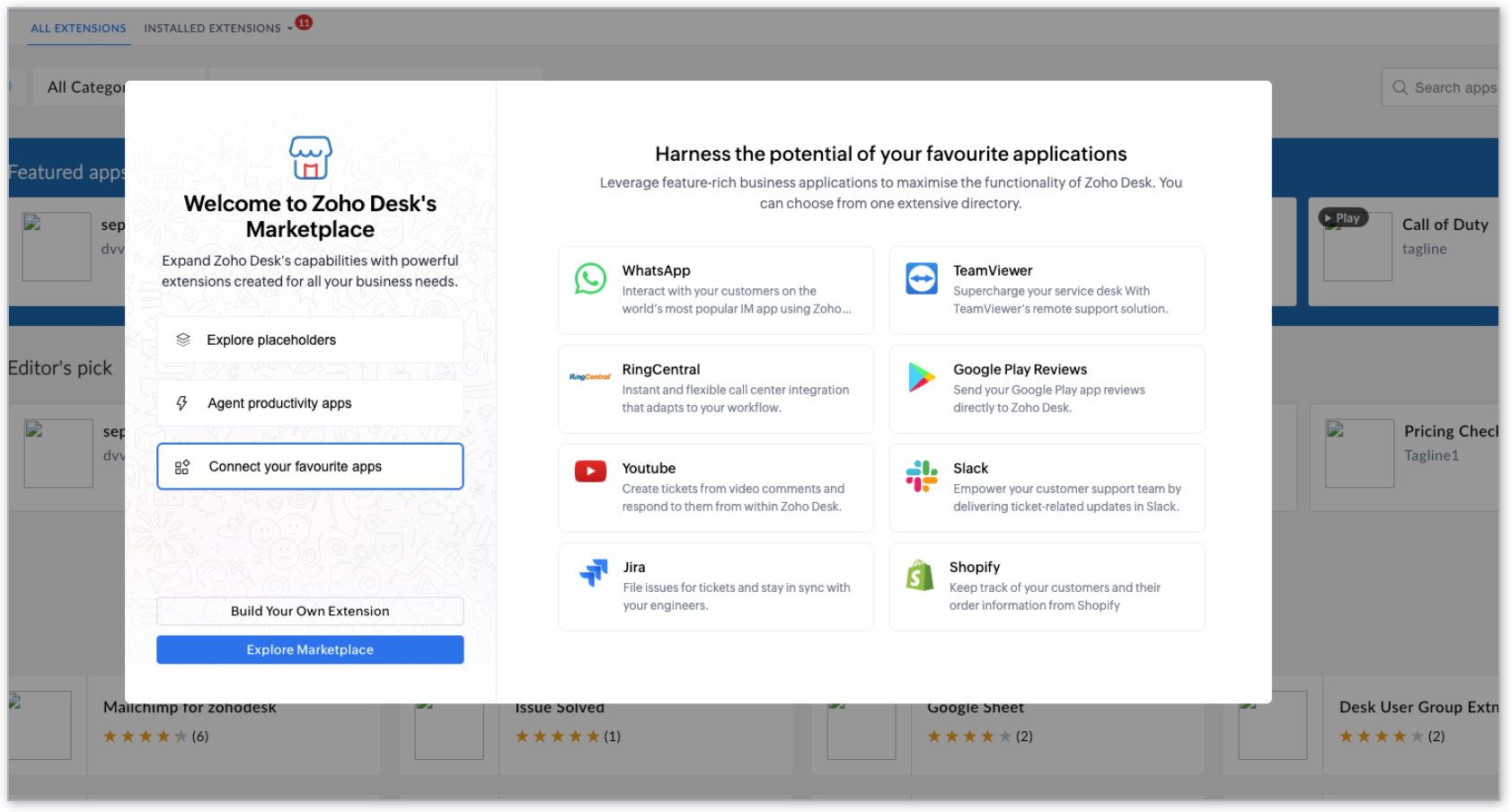1511x812 pixels.
Task: Open the Installed Extensions dropdown arrow
Action: tap(289, 29)
